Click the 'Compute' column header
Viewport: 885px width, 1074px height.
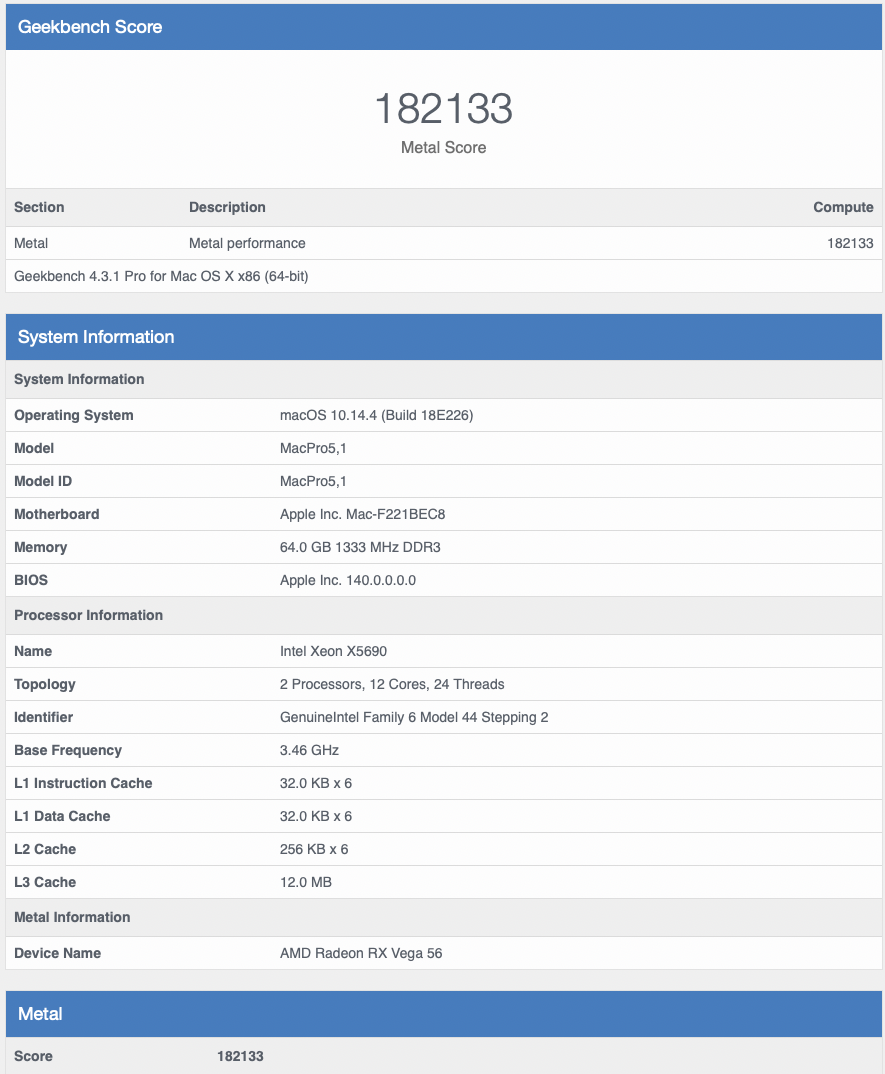coord(843,207)
